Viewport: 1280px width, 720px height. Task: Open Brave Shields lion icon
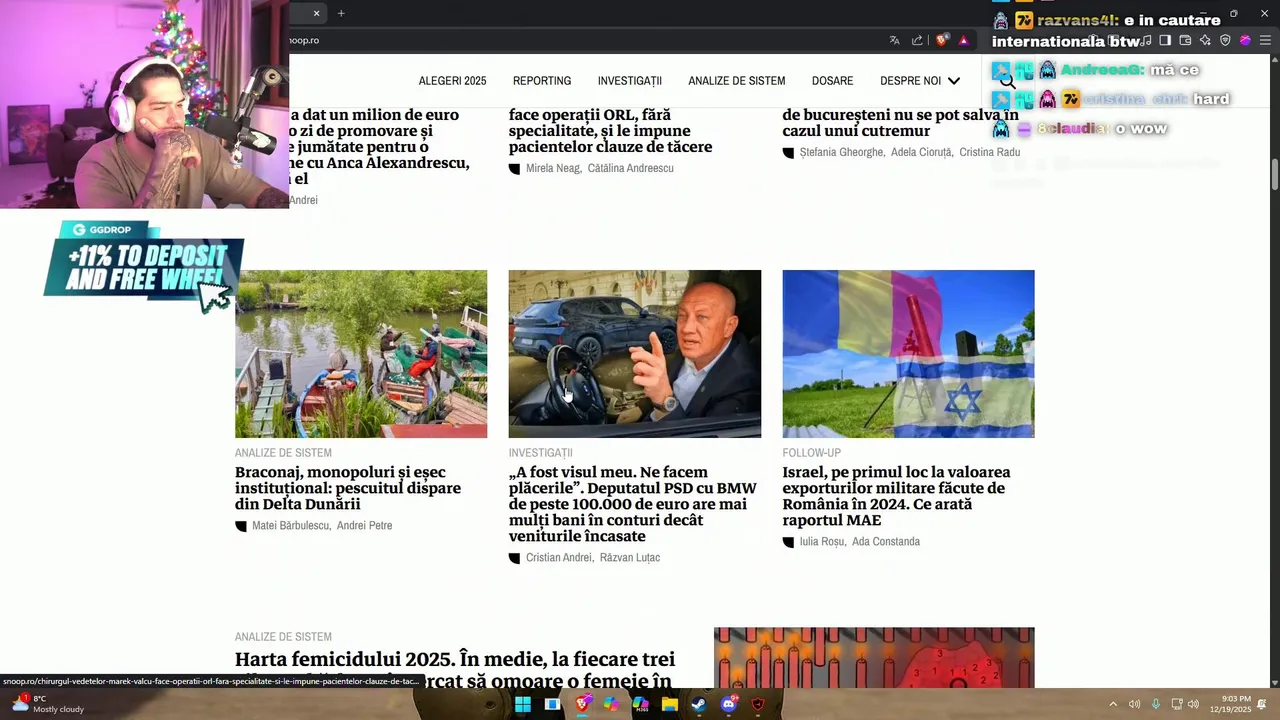[942, 40]
